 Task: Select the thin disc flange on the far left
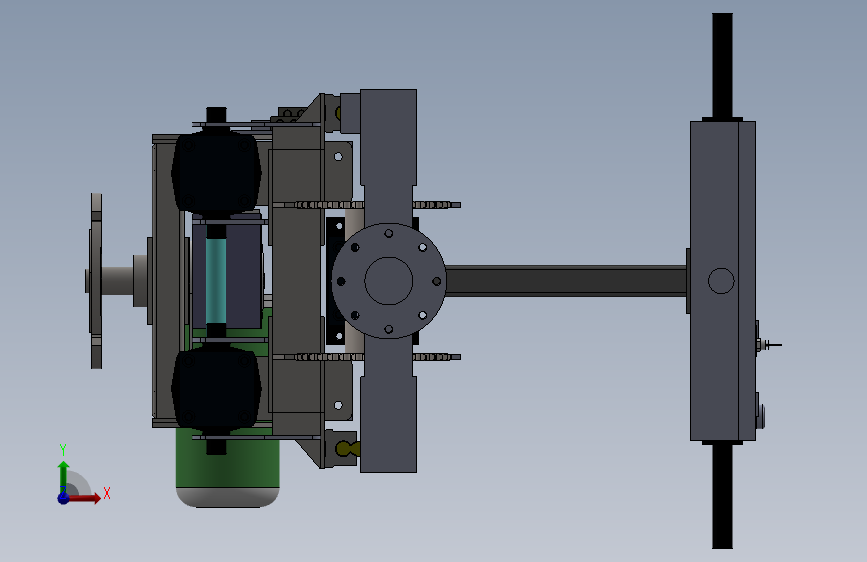point(96,281)
